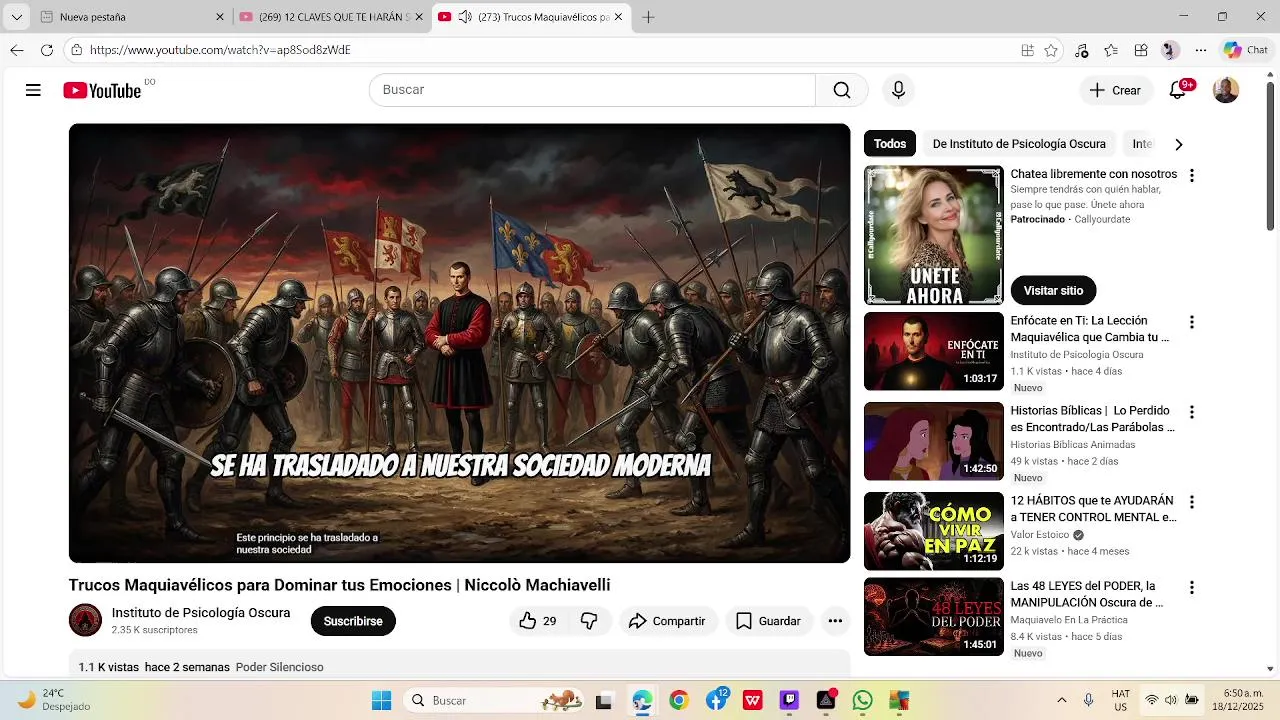The width and height of the screenshot is (1280, 720).
Task: Open more actions below the video
Action: tap(835, 621)
